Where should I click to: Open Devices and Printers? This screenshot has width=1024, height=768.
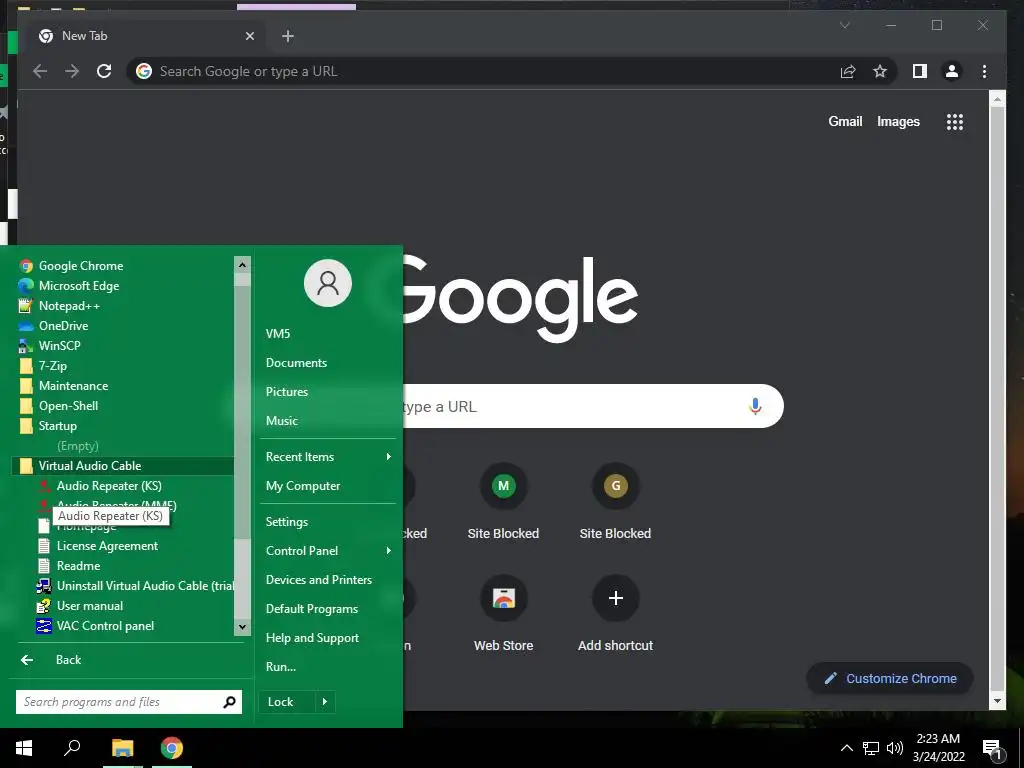click(319, 580)
